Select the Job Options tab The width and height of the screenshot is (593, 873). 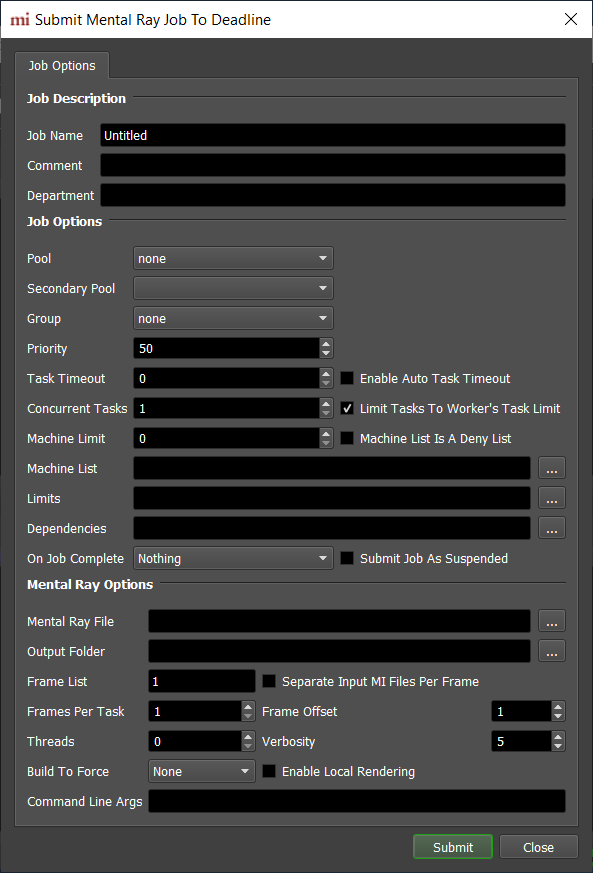pyautogui.click(x=62, y=66)
